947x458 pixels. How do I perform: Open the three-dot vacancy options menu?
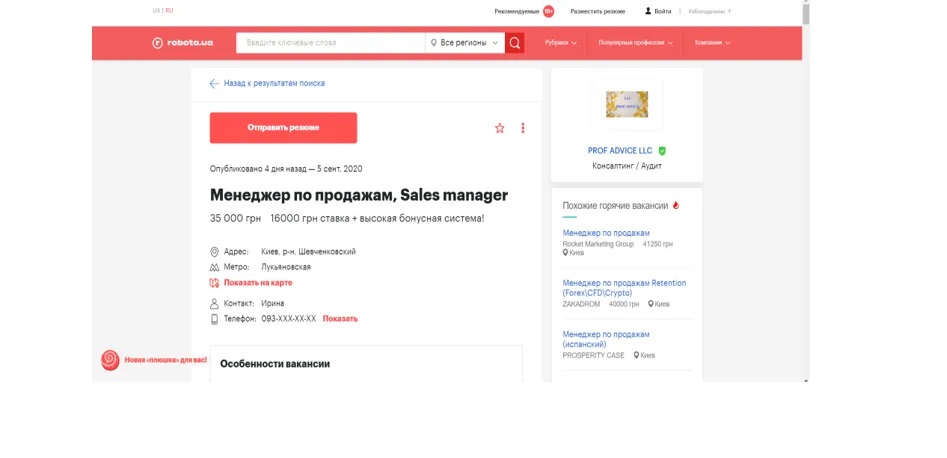(523, 128)
